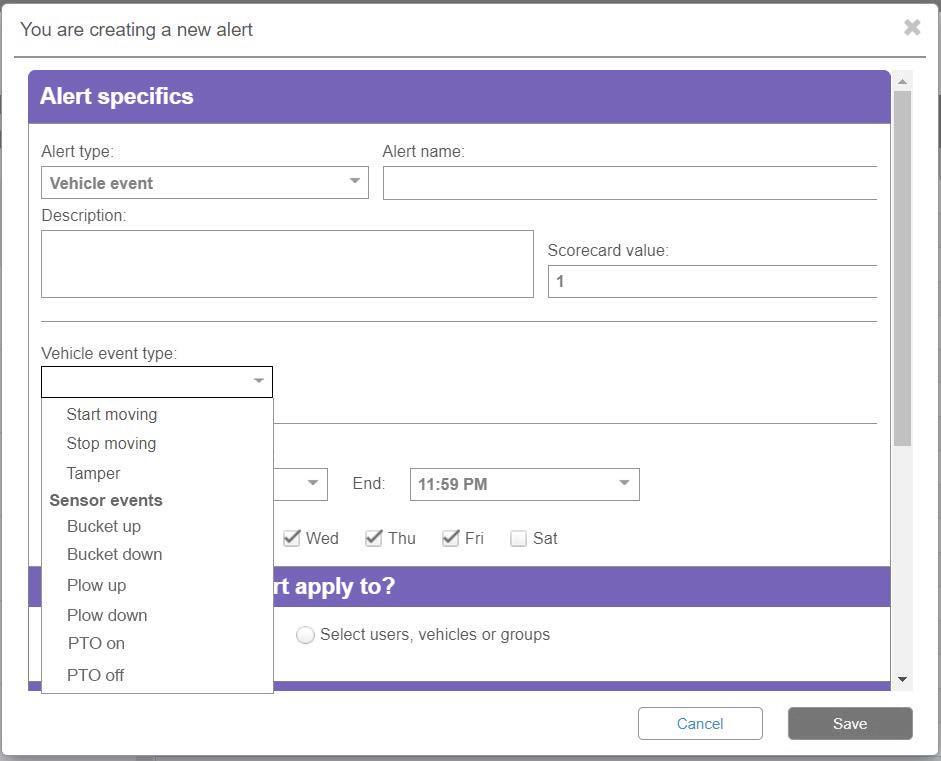Open the Alert type dropdown

204,183
